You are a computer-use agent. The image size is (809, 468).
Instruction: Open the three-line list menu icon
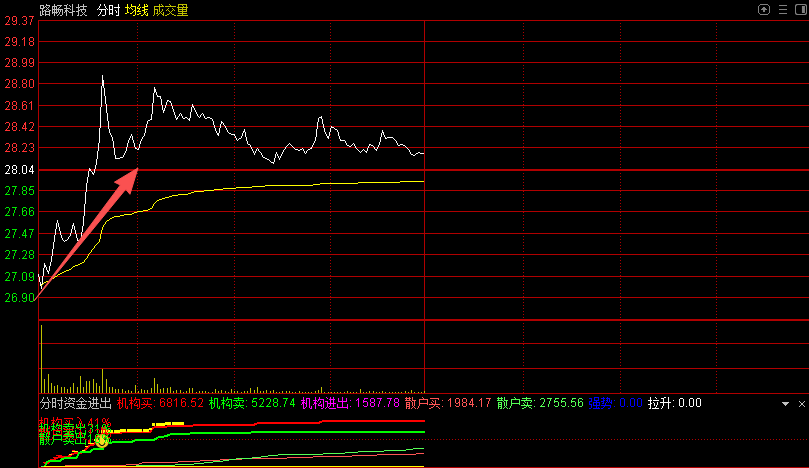[782, 10]
